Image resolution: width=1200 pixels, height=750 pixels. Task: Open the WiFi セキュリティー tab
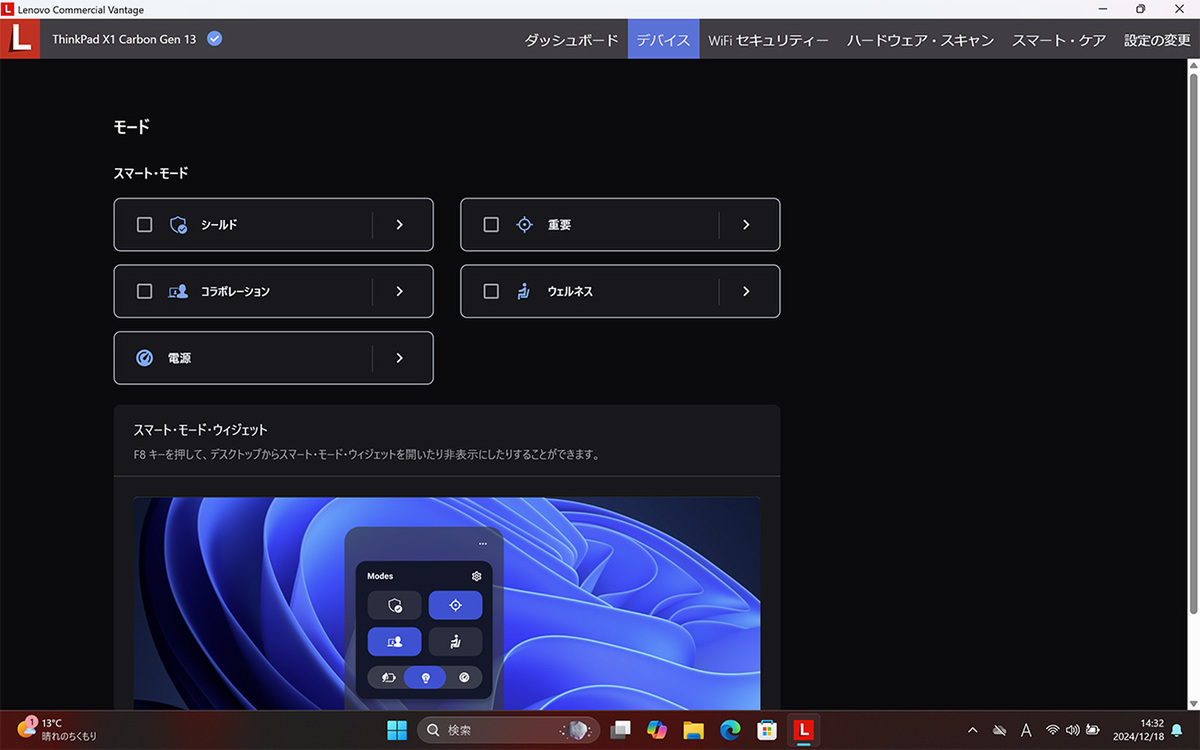click(768, 41)
